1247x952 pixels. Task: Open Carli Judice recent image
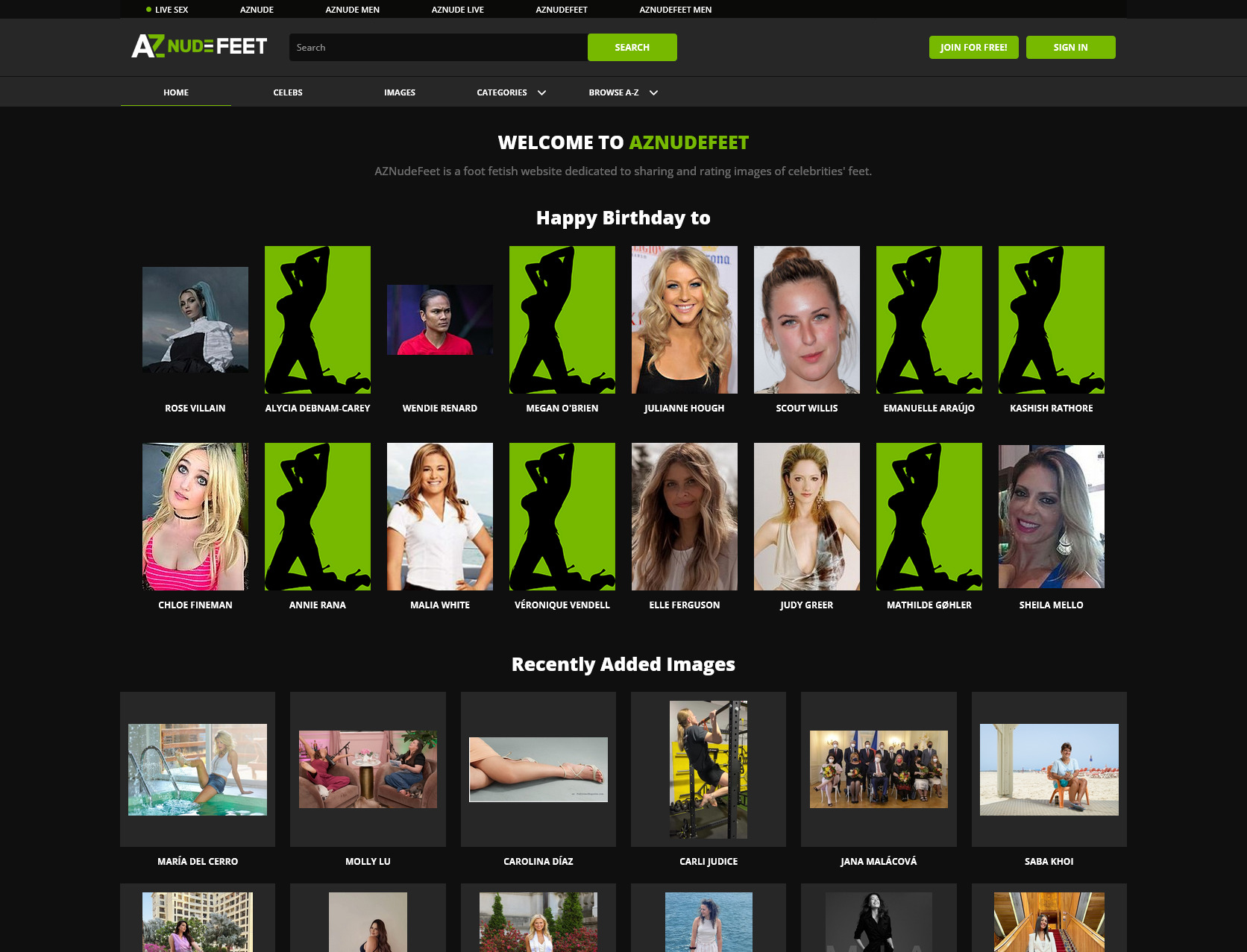coord(709,769)
